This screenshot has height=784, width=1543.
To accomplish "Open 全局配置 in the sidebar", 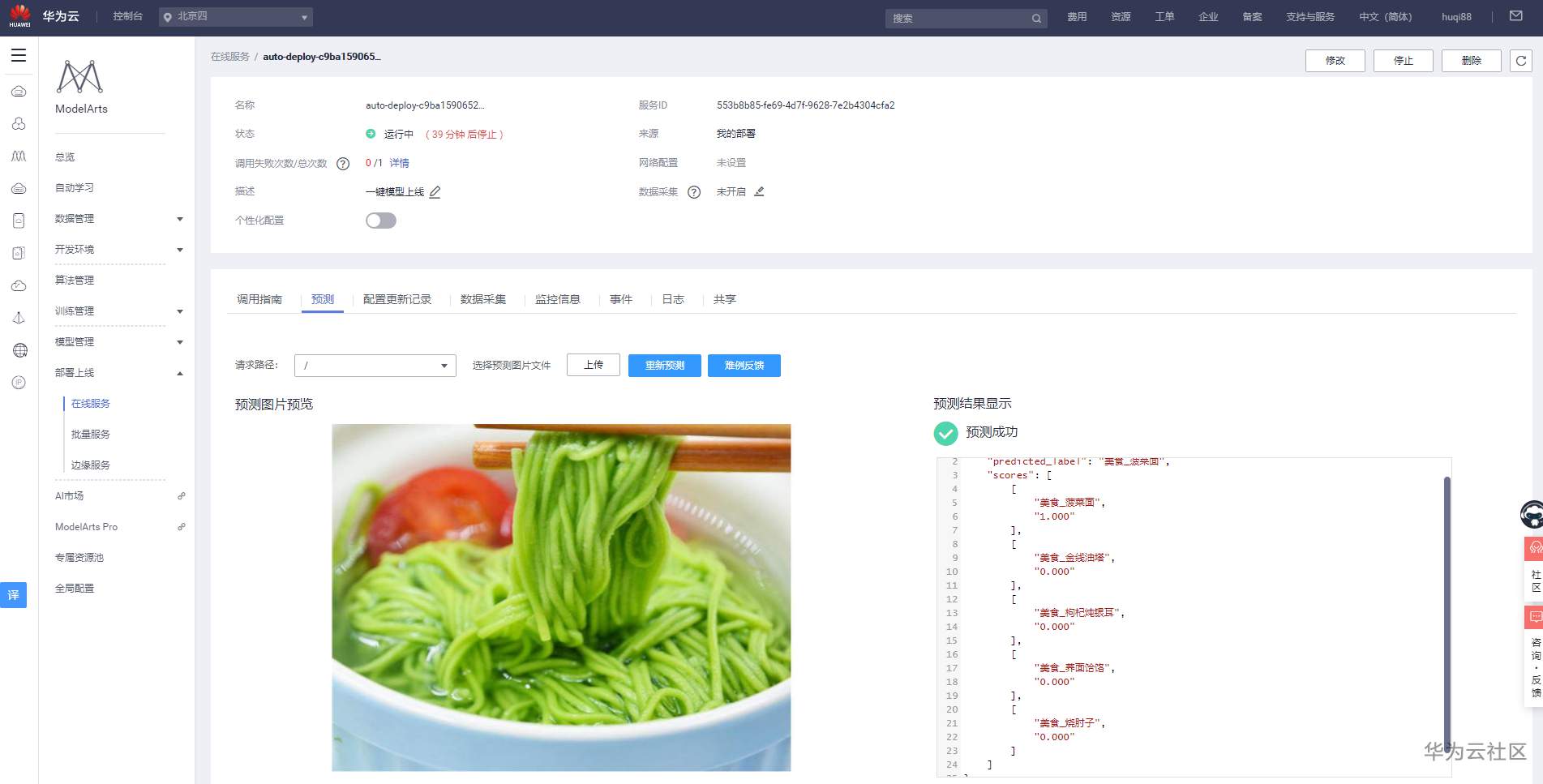I will coord(75,589).
